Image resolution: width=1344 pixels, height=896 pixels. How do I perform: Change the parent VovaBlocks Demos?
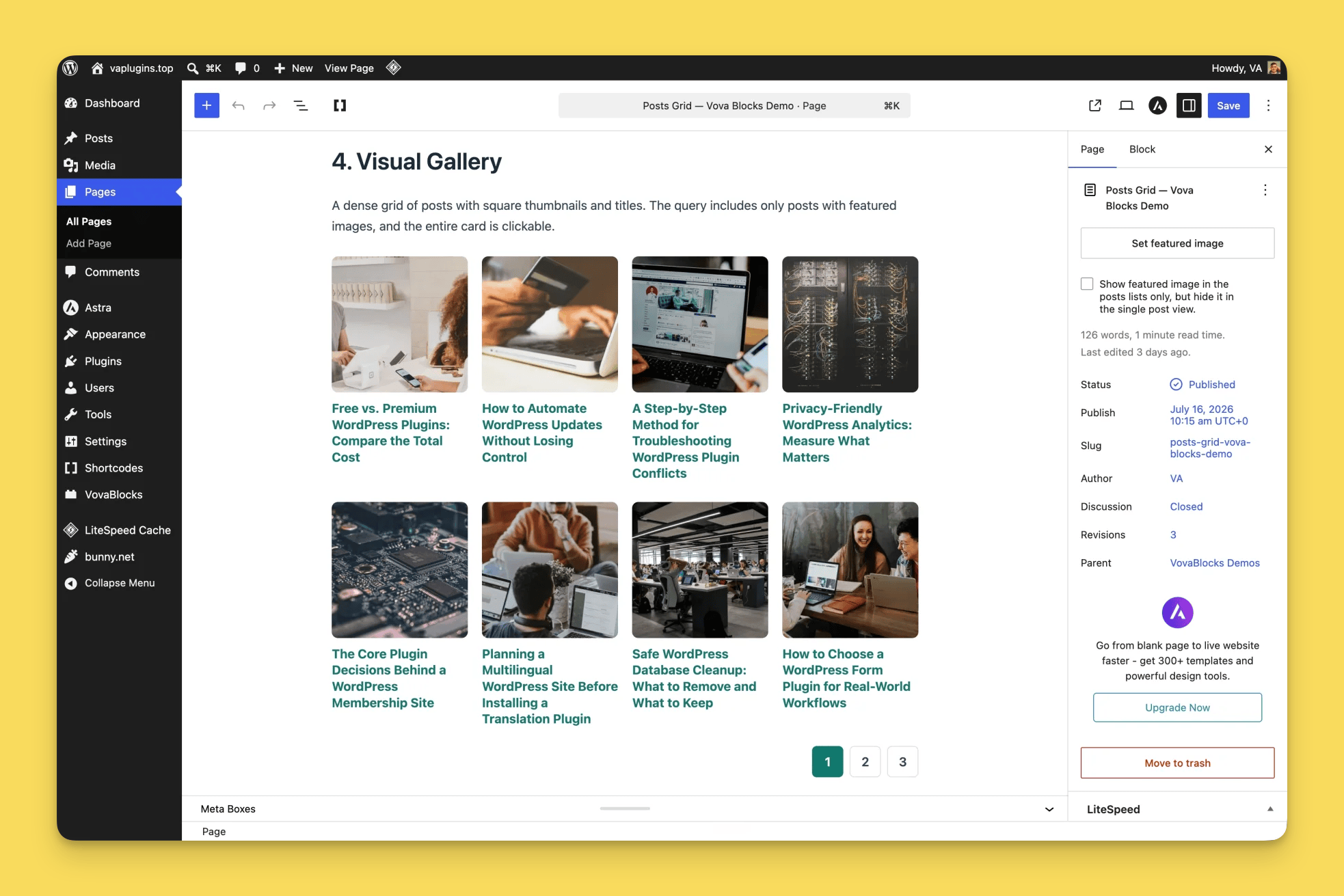(x=1215, y=563)
